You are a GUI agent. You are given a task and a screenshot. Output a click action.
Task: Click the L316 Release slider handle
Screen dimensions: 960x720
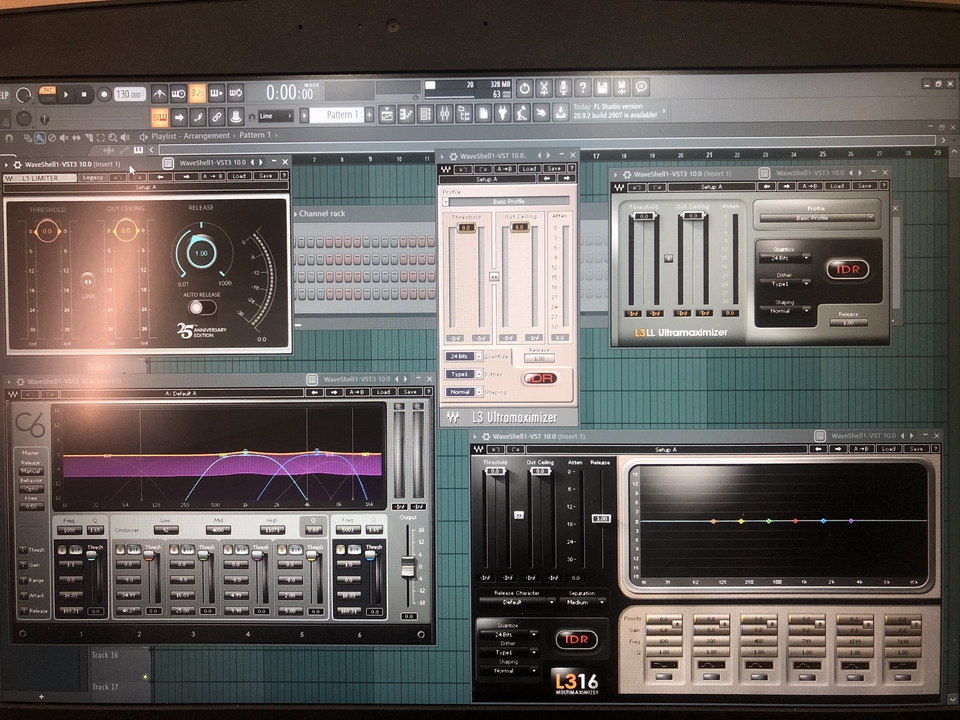point(601,518)
